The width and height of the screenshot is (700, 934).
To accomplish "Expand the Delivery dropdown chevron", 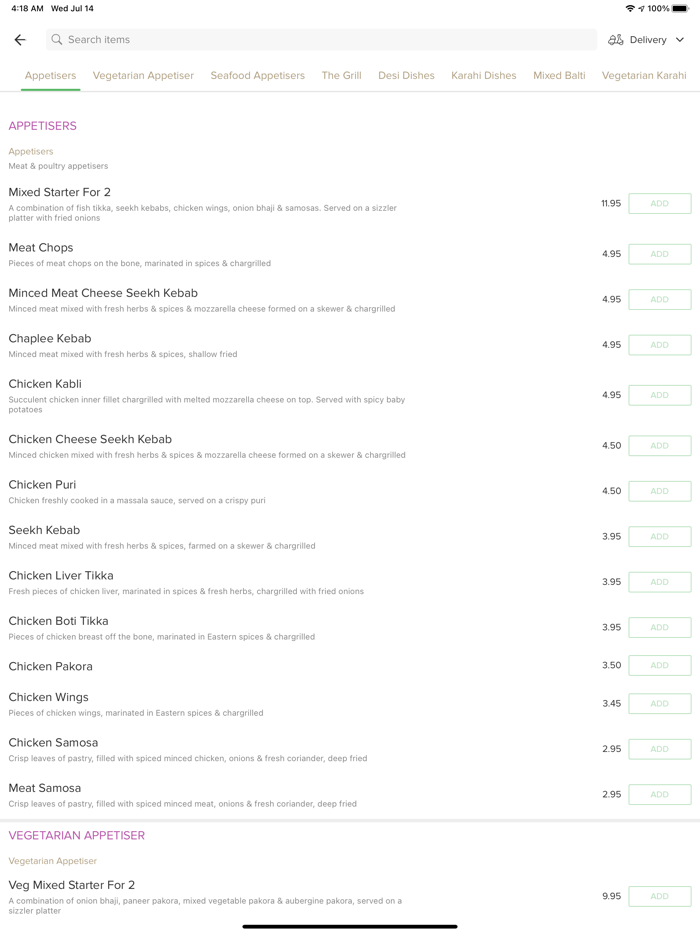I will point(680,40).
